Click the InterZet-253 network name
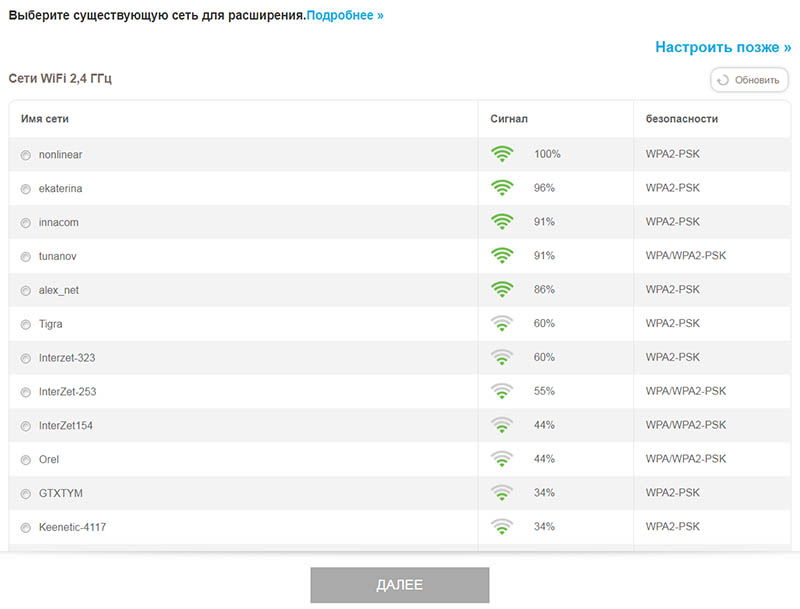This screenshot has width=800, height=609. coord(67,392)
